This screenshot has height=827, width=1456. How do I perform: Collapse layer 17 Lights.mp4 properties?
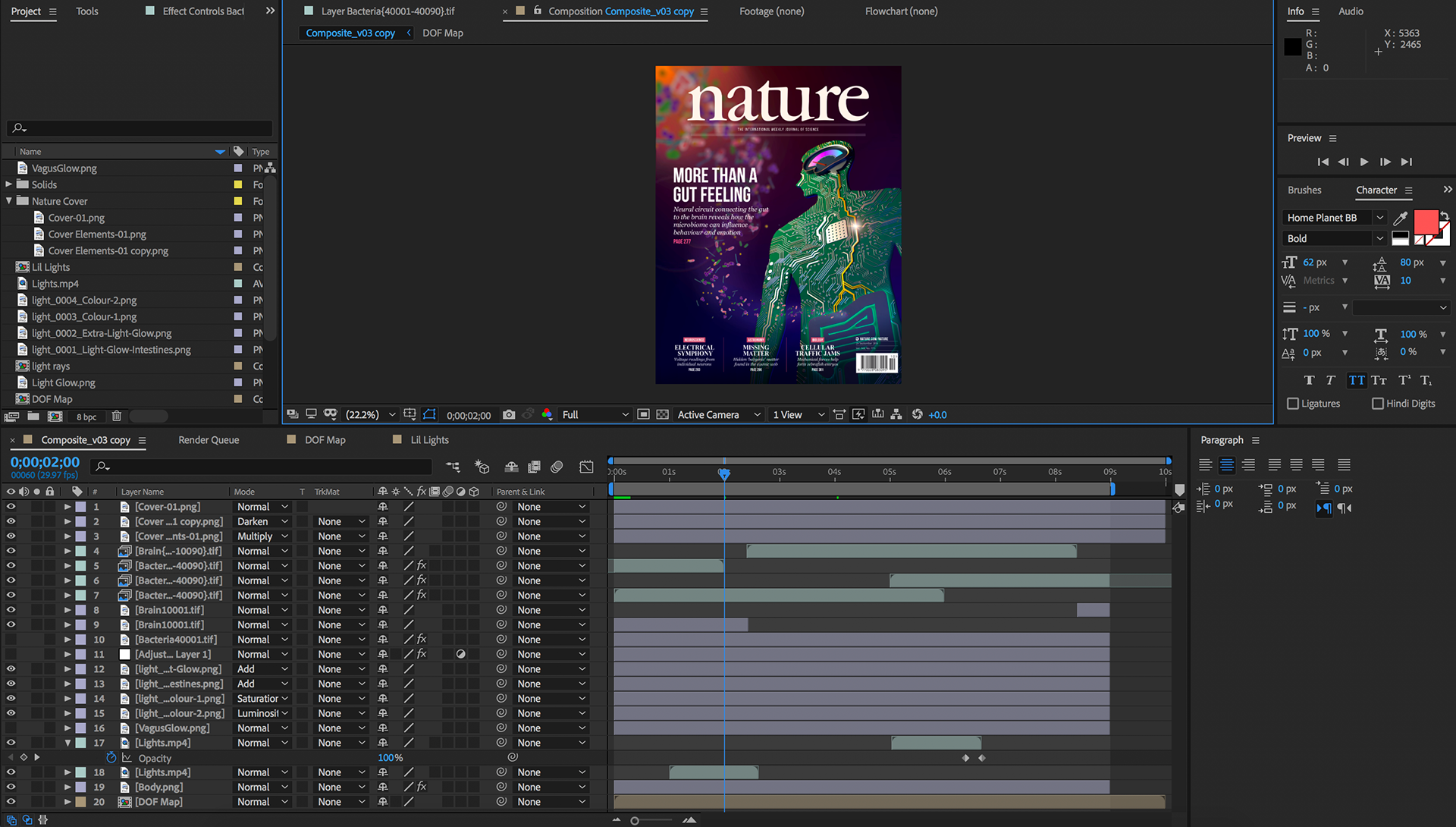click(67, 743)
